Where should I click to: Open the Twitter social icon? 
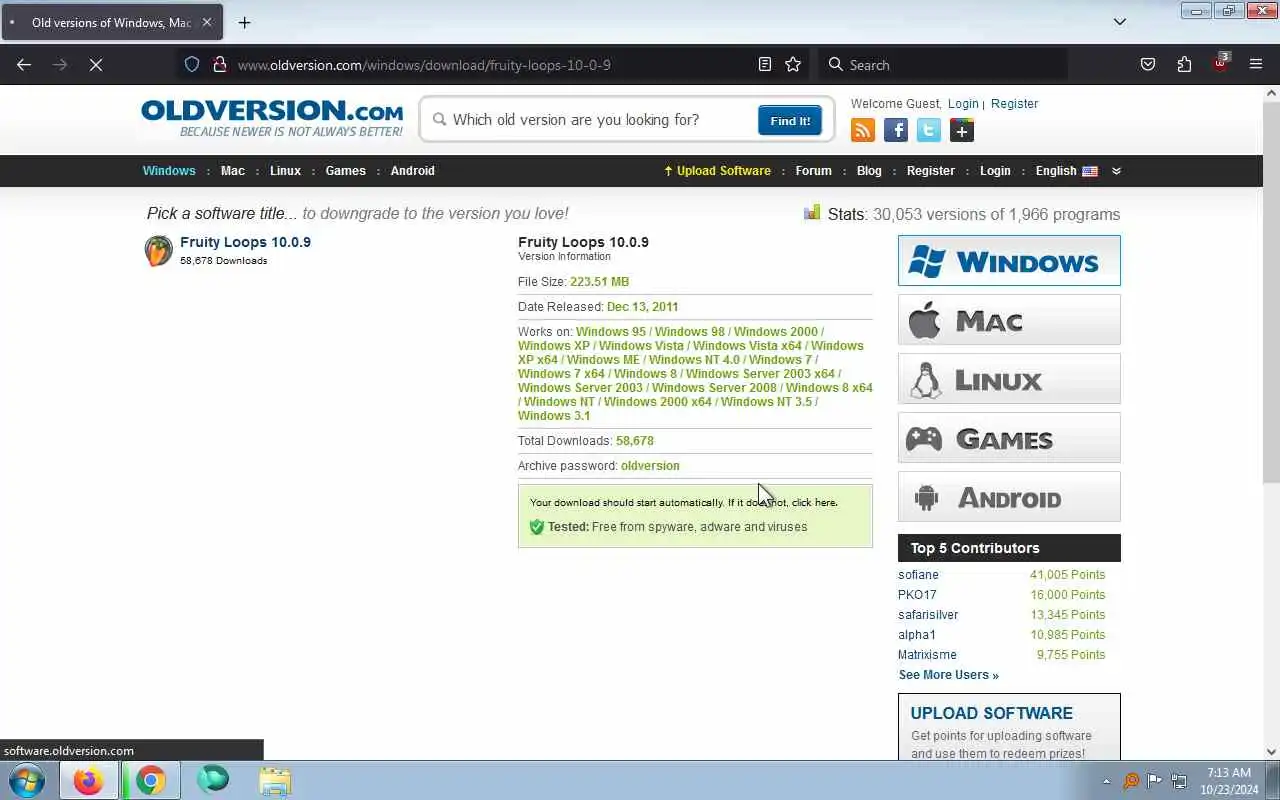coord(929,130)
